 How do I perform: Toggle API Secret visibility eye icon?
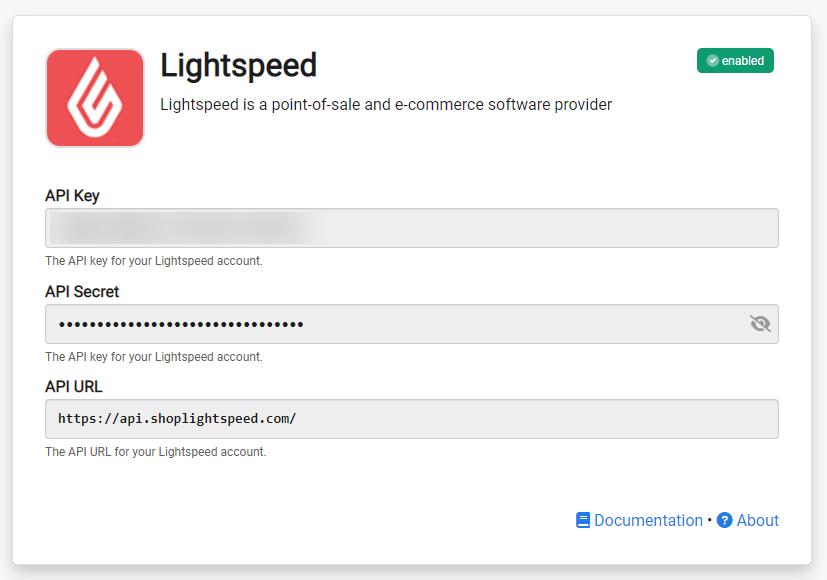(x=760, y=323)
